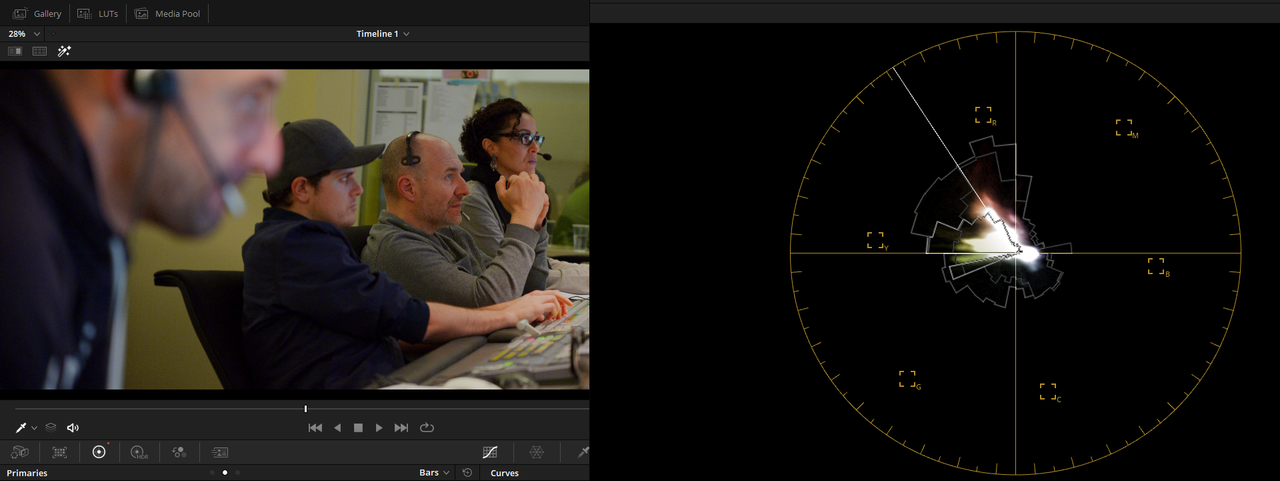Click the viewer scrubber playhead
Image resolution: width=1280 pixels, height=481 pixels.
[x=305, y=408]
